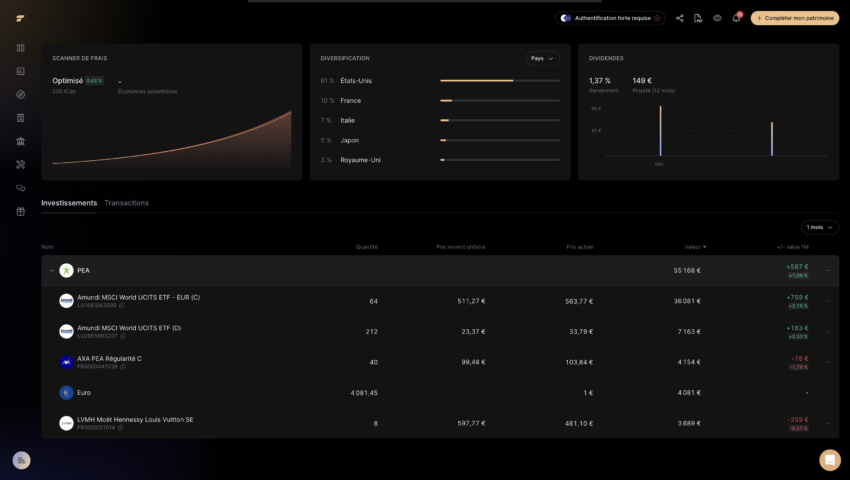Copy ISIN LU1681043599
Image resolution: width=850 pixels, height=480 pixels.
(121, 305)
